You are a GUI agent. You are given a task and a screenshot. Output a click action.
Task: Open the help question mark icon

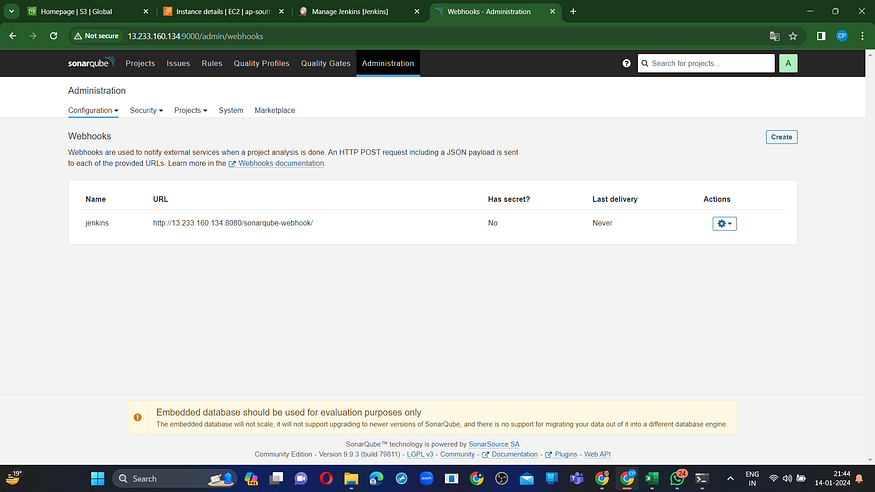click(x=626, y=64)
